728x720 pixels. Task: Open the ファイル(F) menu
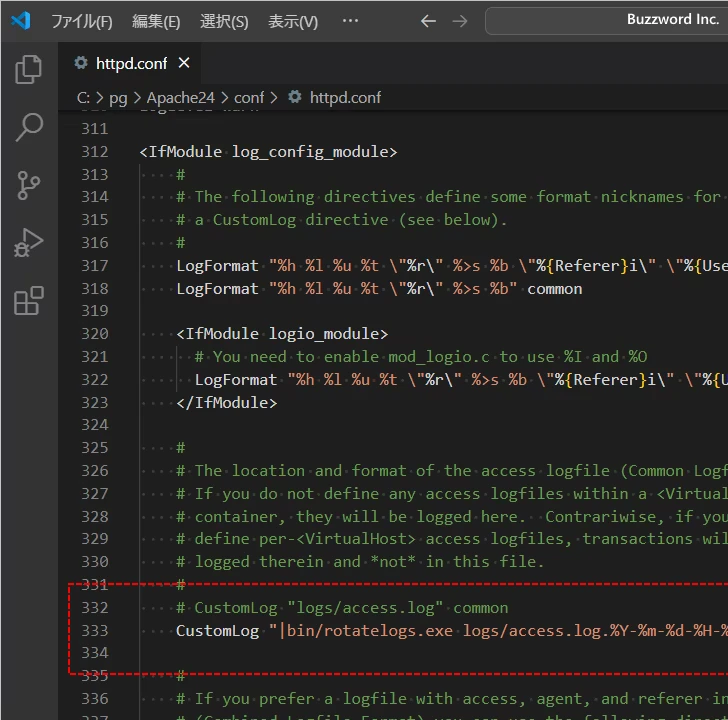[x=81, y=21]
